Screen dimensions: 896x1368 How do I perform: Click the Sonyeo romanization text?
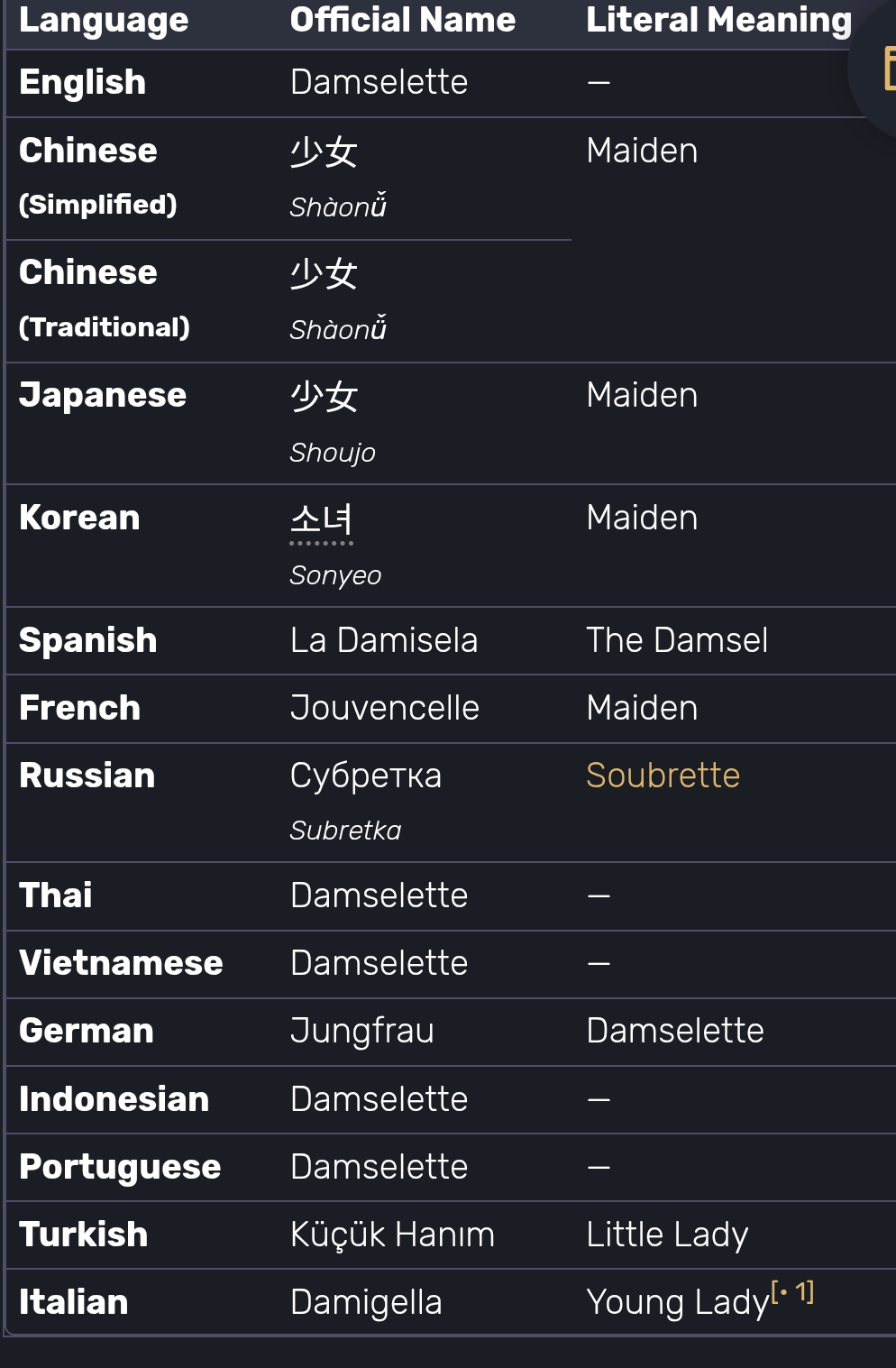[x=335, y=575]
